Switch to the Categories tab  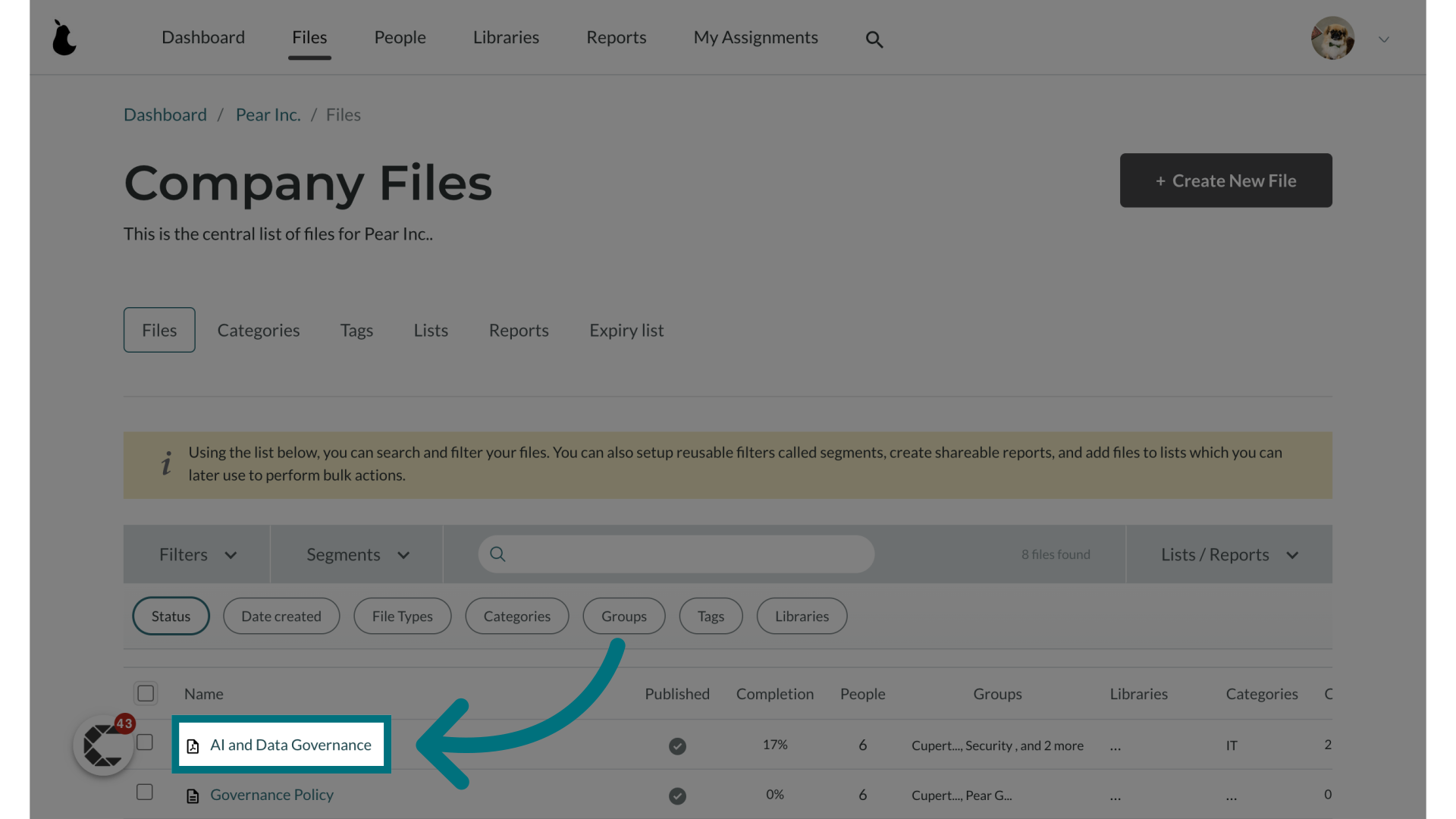pyautogui.click(x=258, y=329)
